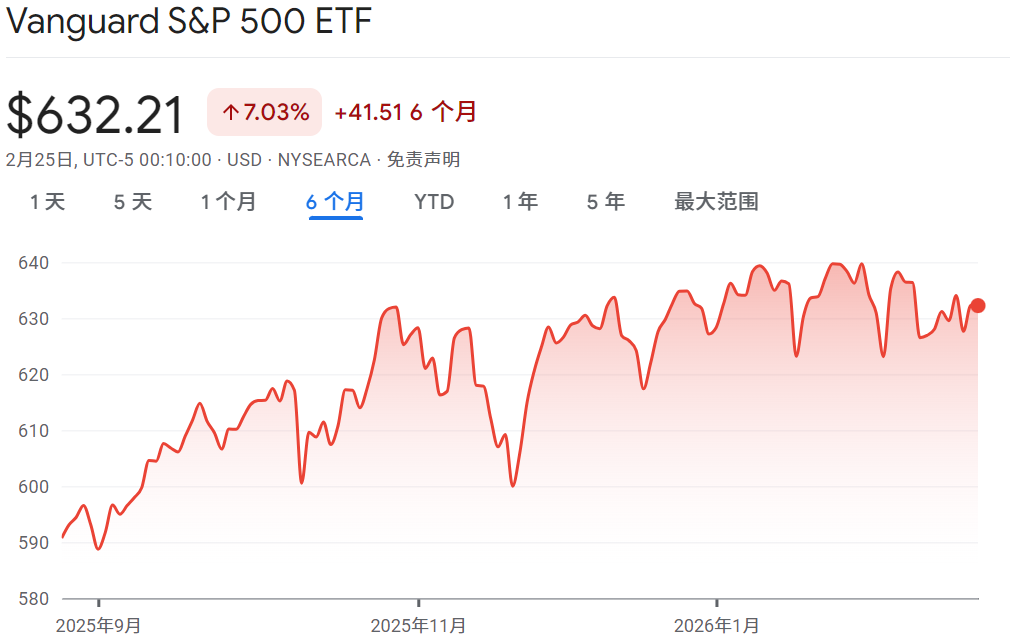Select the 5 年 range option
The width and height of the screenshot is (1010, 642).
[x=604, y=201]
